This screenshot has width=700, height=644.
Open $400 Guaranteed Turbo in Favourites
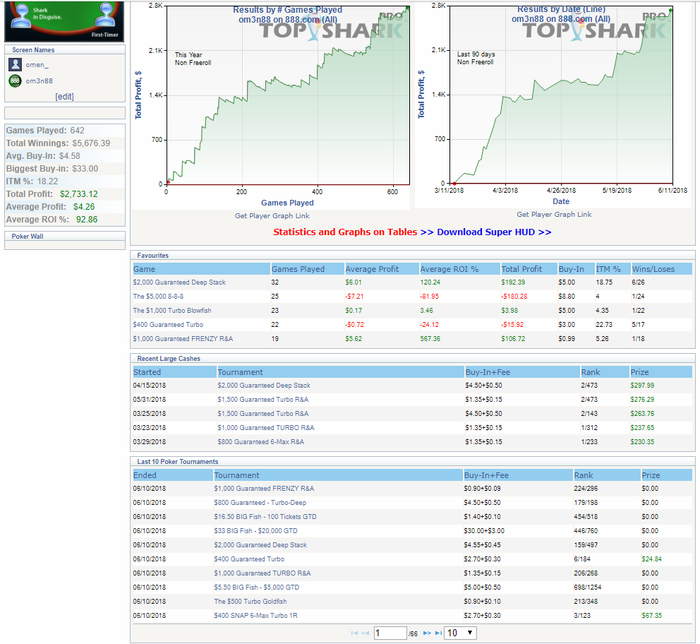tap(168, 325)
